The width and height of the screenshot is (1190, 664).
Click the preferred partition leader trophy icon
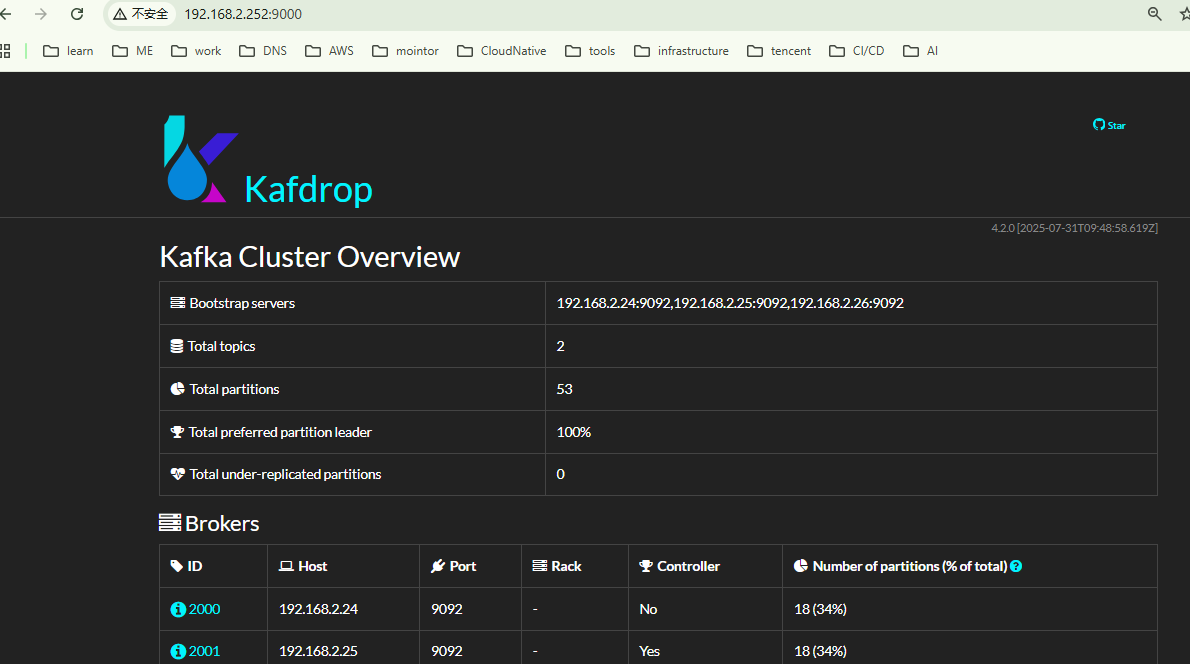coord(177,432)
